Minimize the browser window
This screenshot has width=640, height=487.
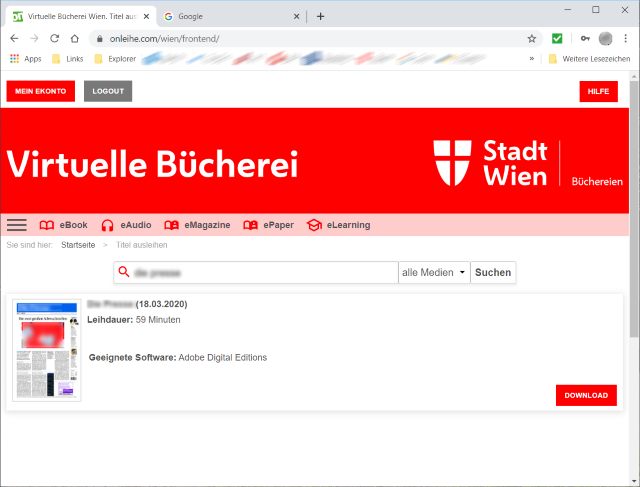568,10
